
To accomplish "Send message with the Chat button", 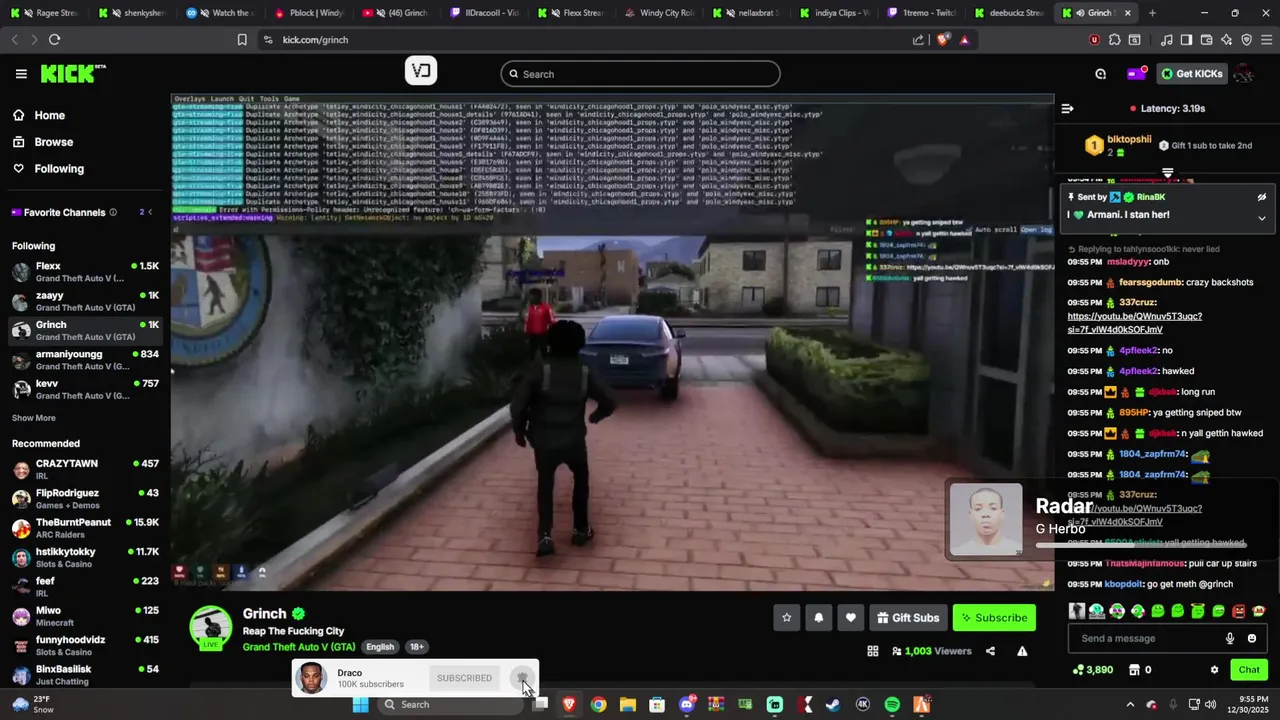I will (x=1249, y=670).
